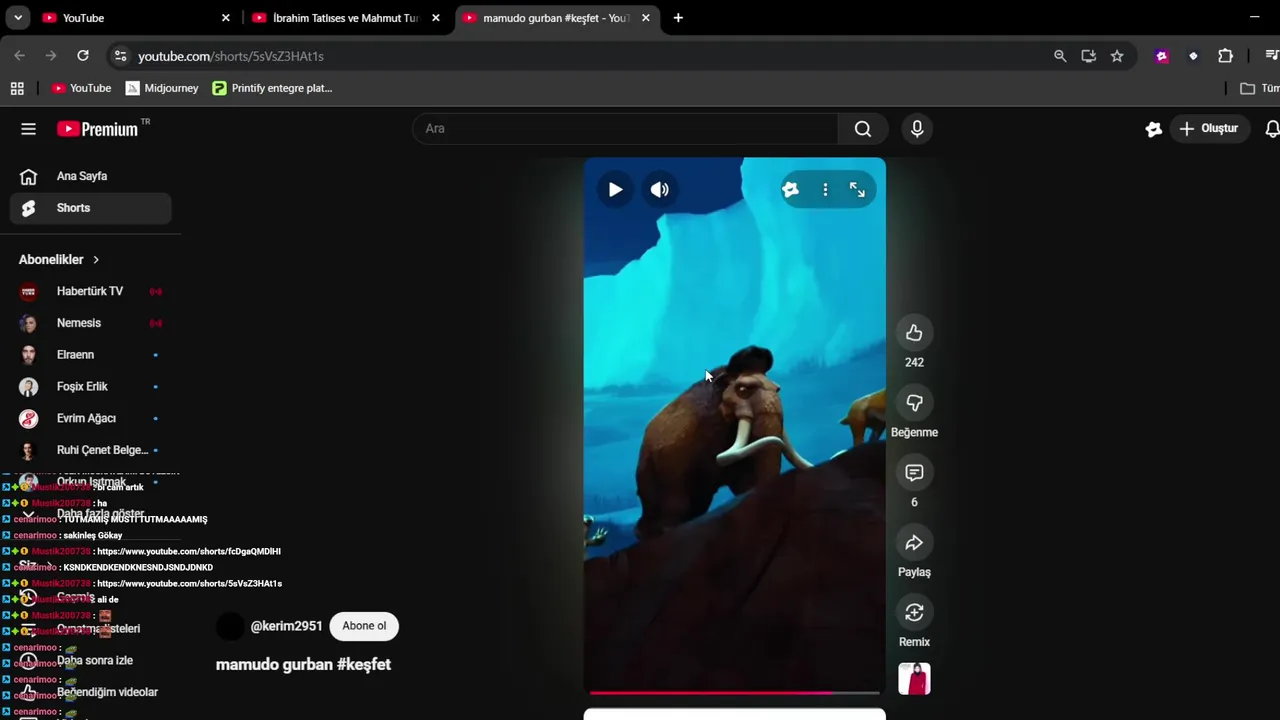Open the notifications bell

(1271, 128)
